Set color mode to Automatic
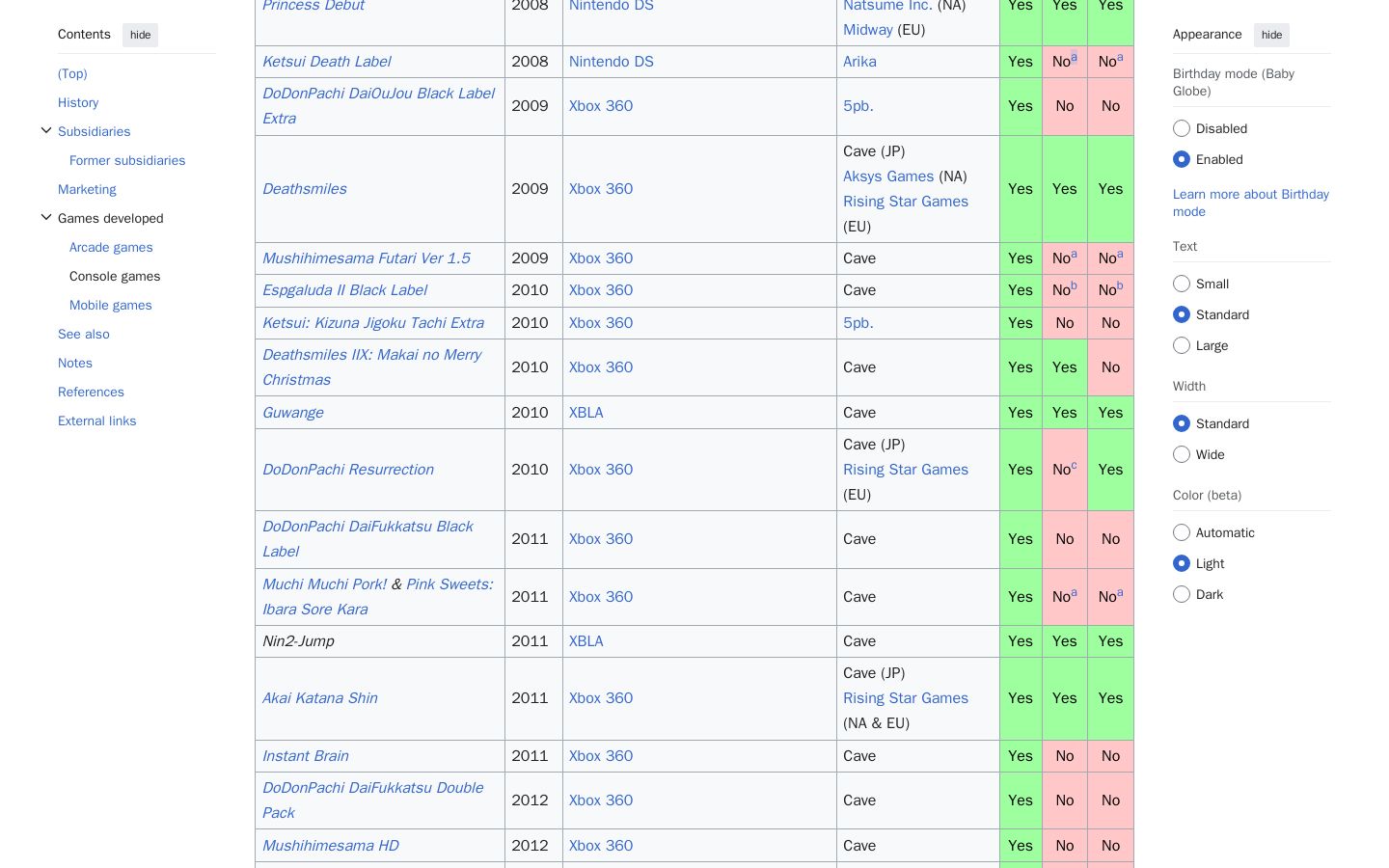This screenshot has height=868, width=1389. [1182, 532]
